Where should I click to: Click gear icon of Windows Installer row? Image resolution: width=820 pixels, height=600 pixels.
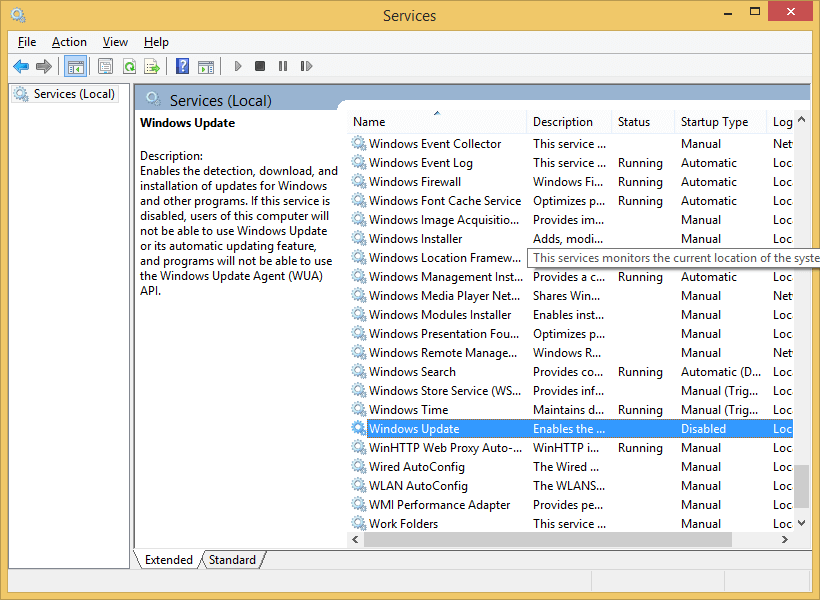click(x=359, y=238)
